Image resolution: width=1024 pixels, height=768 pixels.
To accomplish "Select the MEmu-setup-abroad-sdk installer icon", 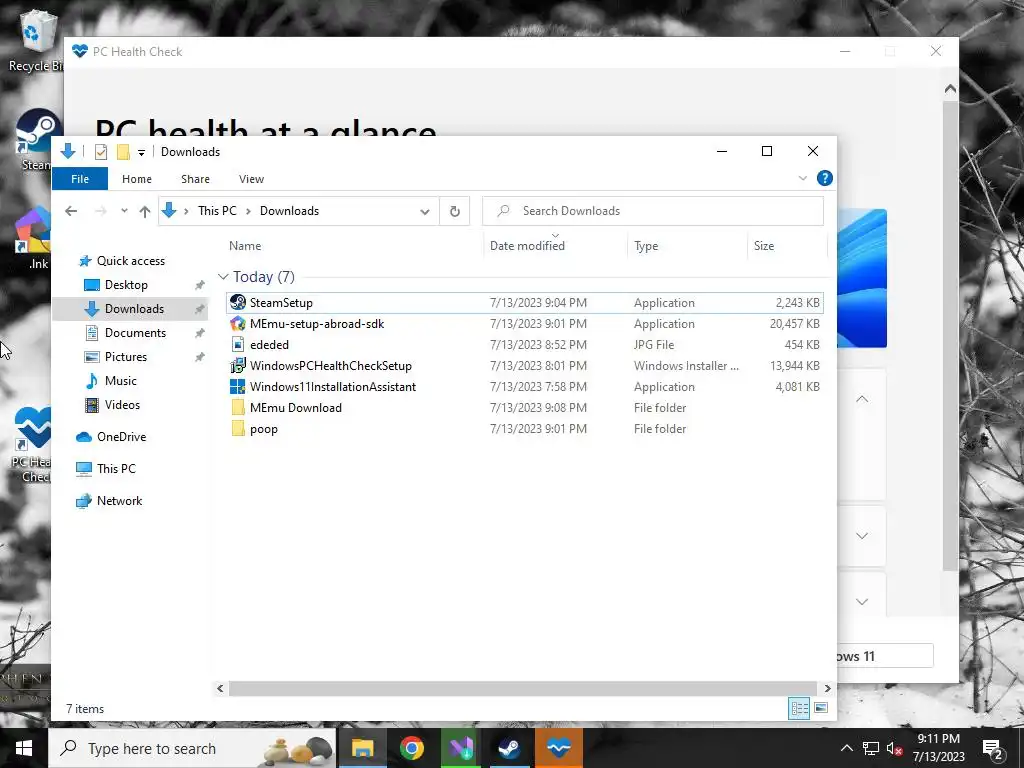I will coord(238,324).
